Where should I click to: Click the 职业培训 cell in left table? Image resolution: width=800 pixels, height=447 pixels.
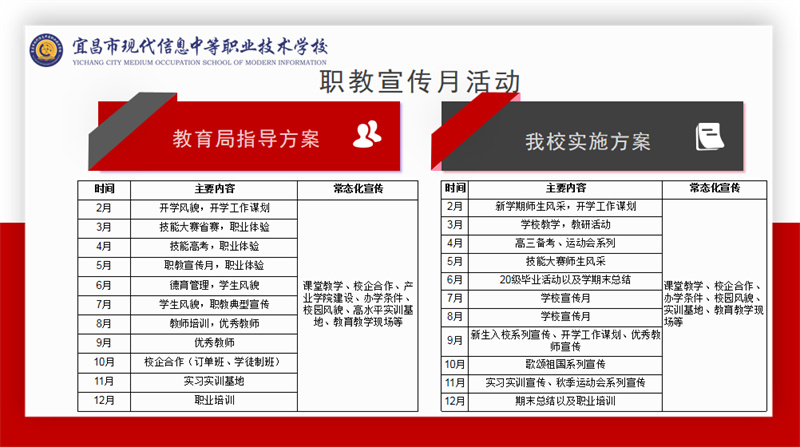pos(214,400)
